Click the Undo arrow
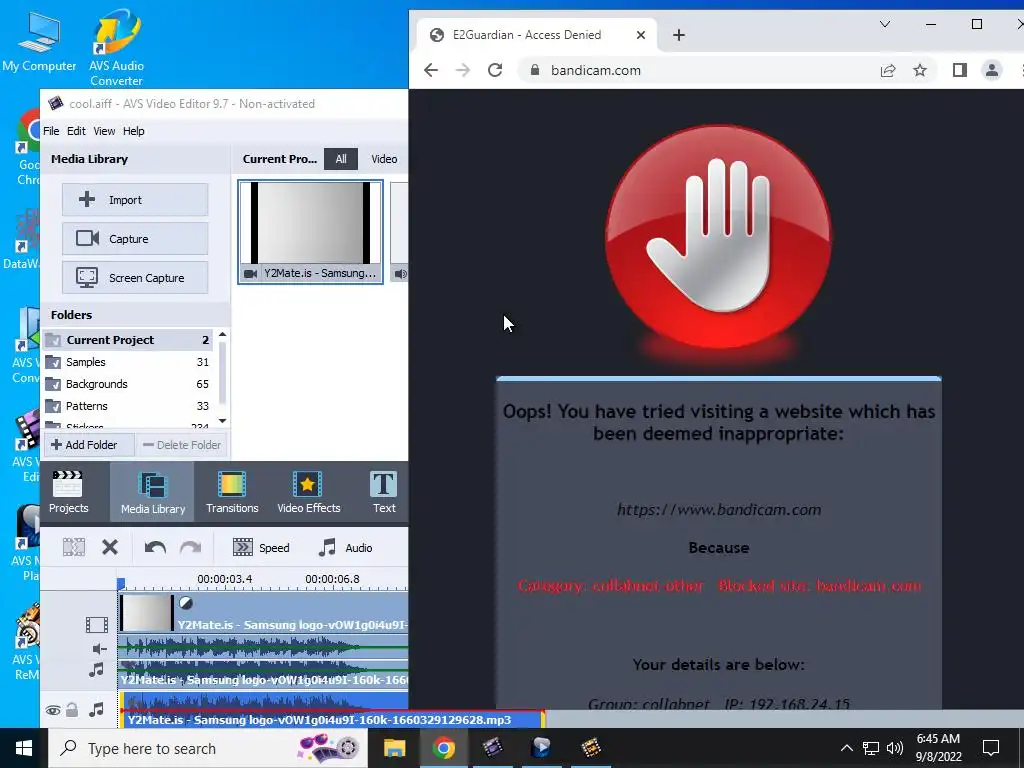Screen dimensions: 1024x768 click(x=155, y=547)
